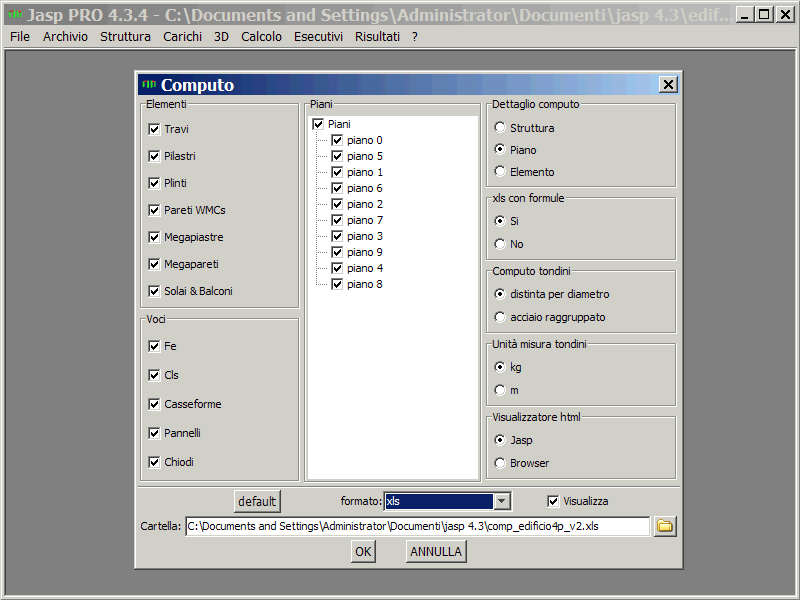Open the Struttura menu

[125, 36]
